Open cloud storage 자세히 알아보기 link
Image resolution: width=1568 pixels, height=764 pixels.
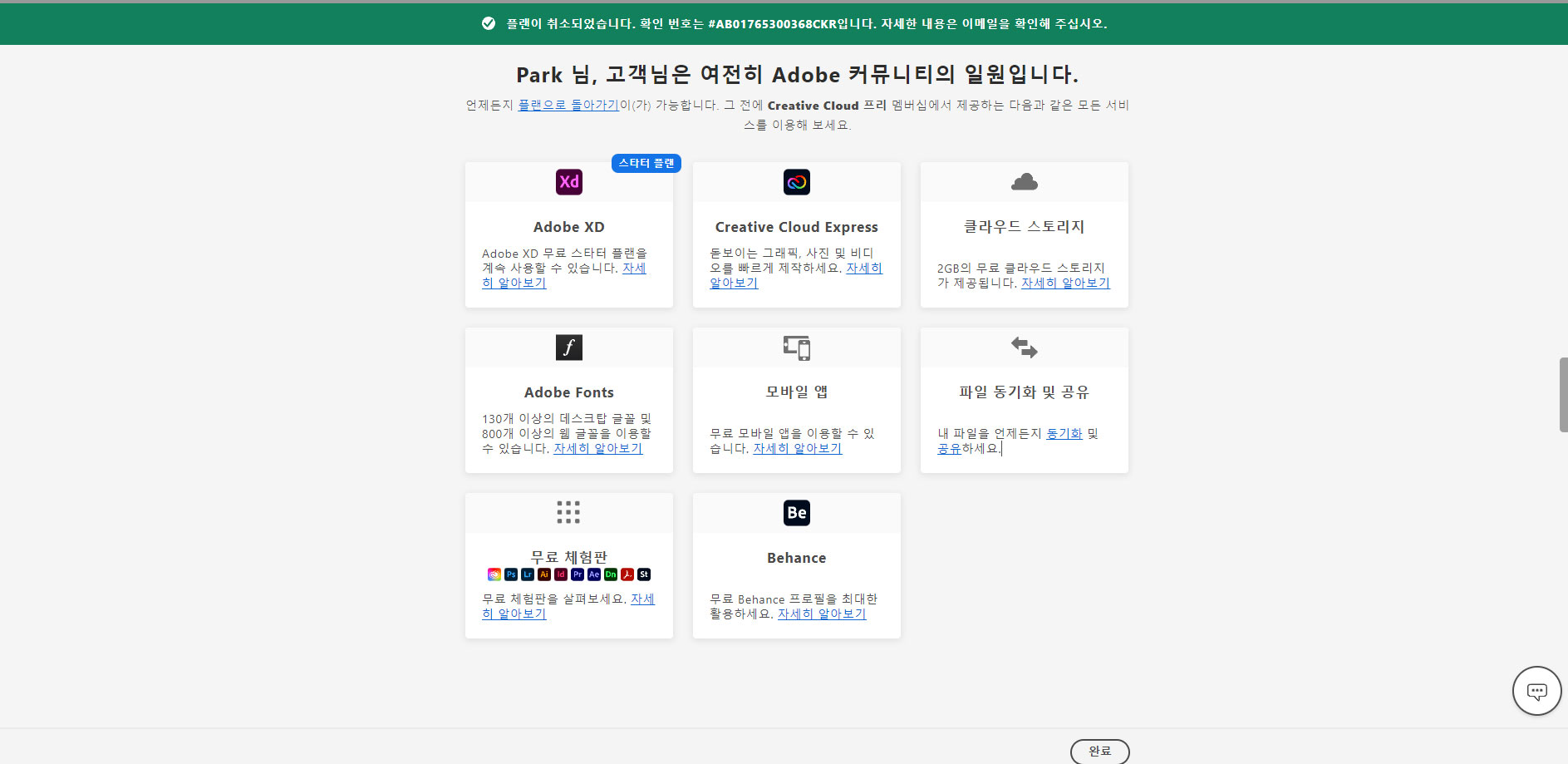point(1065,283)
